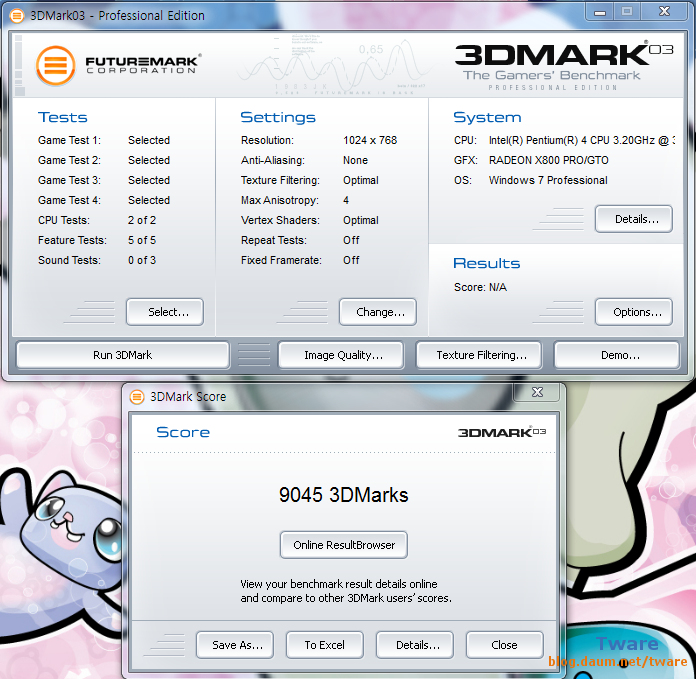Click the Fixed Framerate value Off
Viewport: 696px width, 679px height.
351,260
